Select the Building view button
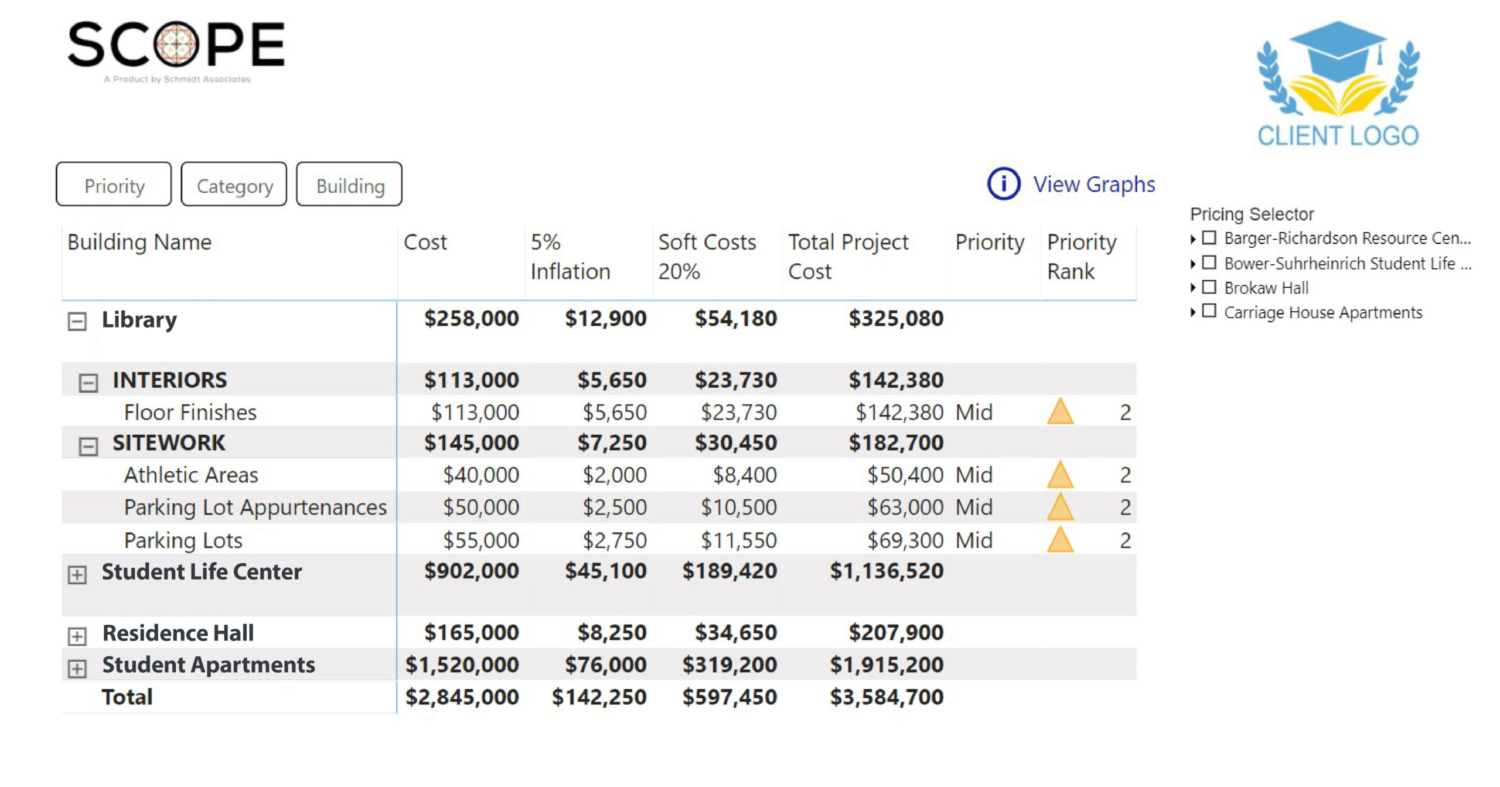 pyautogui.click(x=350, y=185)
